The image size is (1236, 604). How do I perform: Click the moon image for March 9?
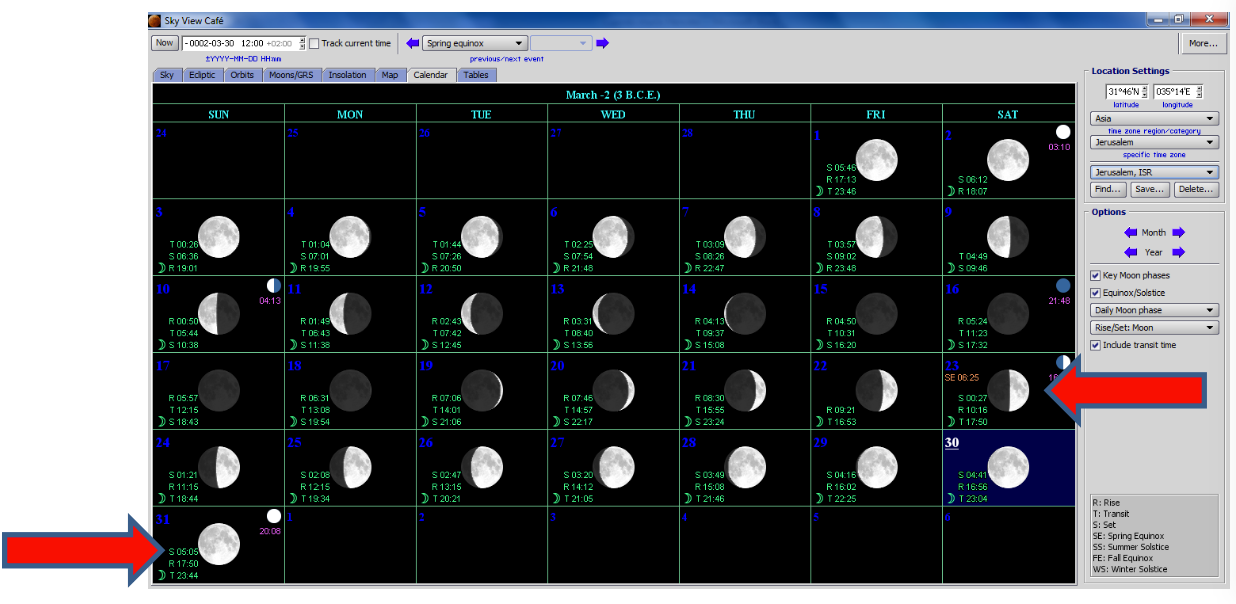point(1008,237)
